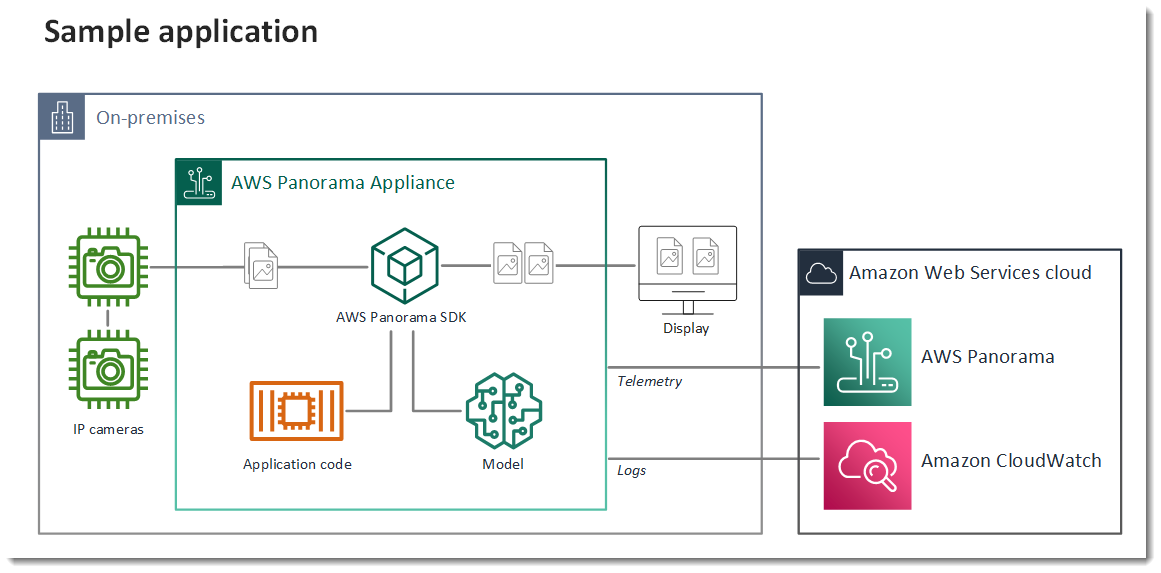Click the top IP camera icon
This screenshot has width=1161, height=573.
pyautogui.click(x=108, y=267)
